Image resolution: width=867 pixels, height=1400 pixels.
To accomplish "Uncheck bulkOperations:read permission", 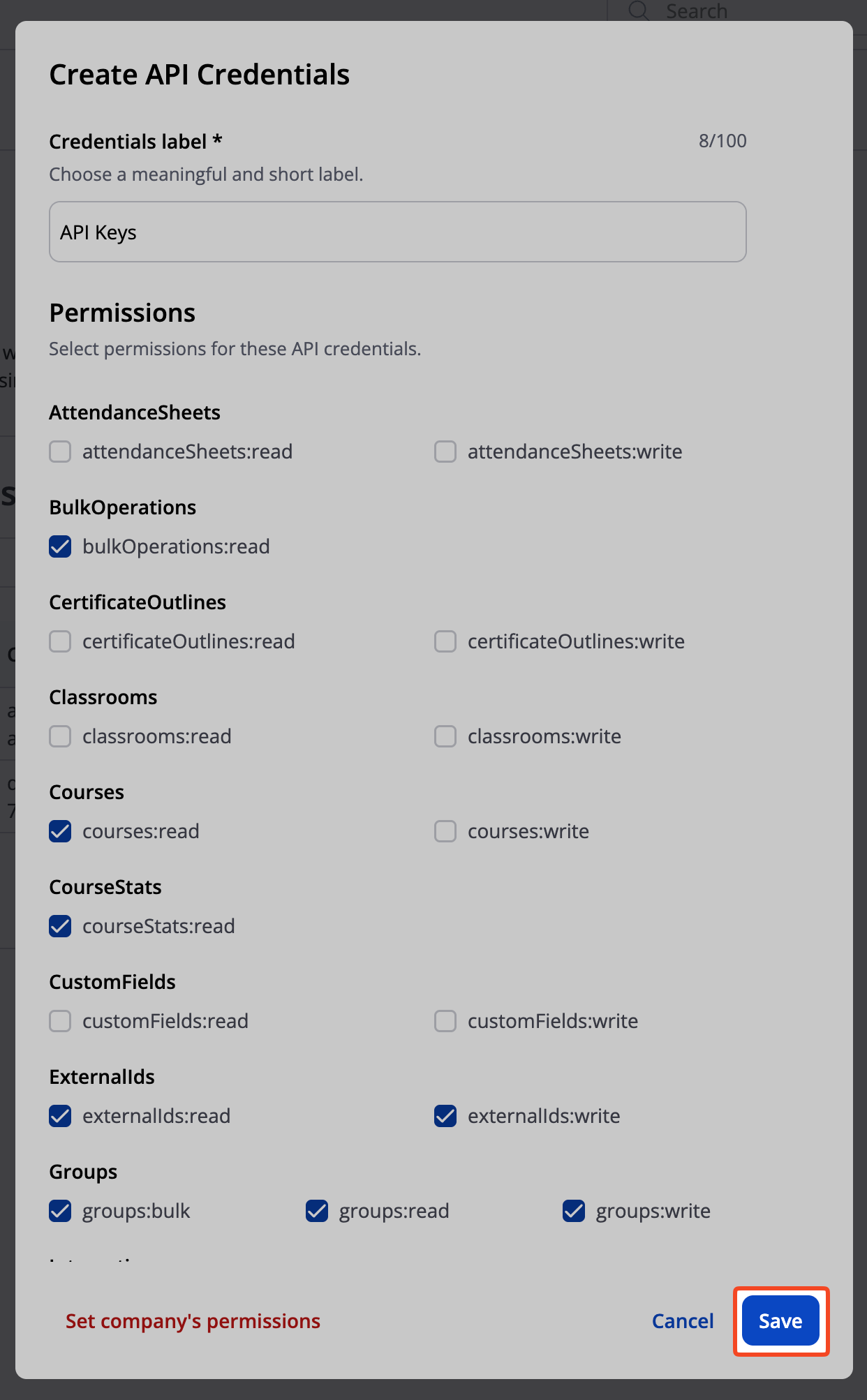I will (60, 546).
